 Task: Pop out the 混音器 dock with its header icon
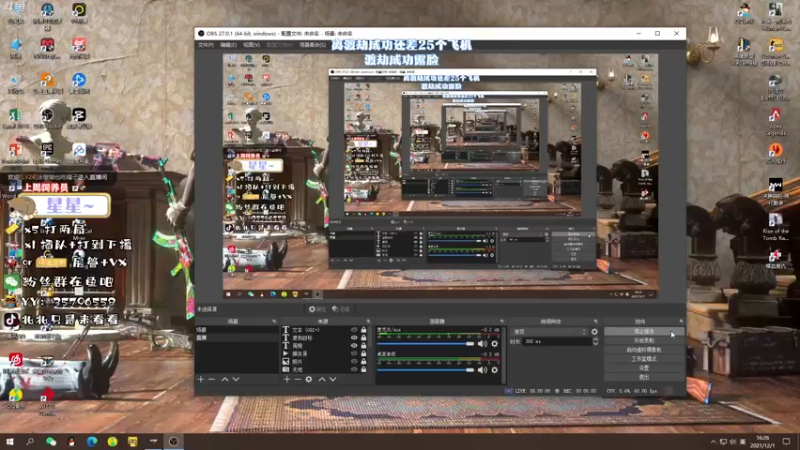tap(502, 321)
